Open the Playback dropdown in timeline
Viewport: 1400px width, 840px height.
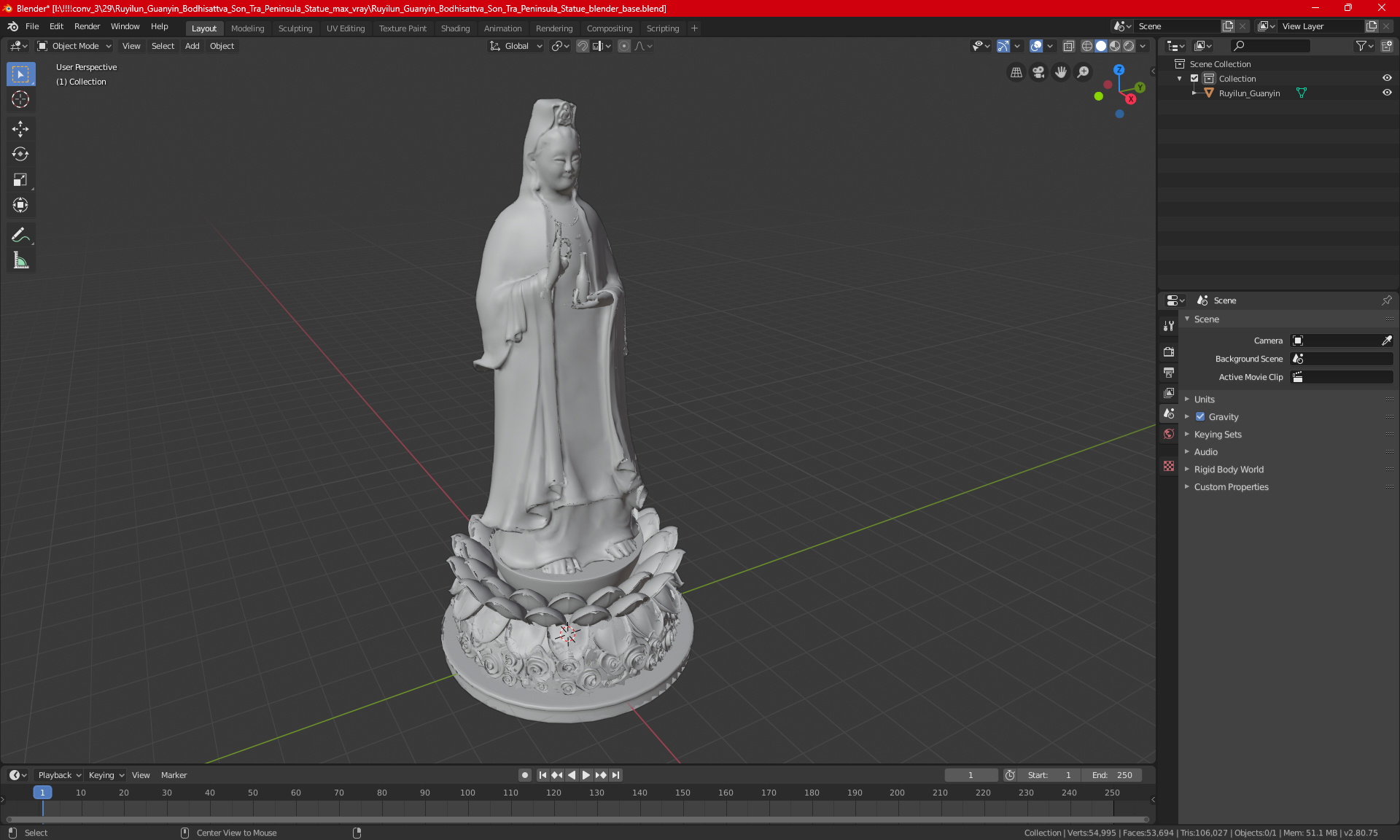coord(59,775)
